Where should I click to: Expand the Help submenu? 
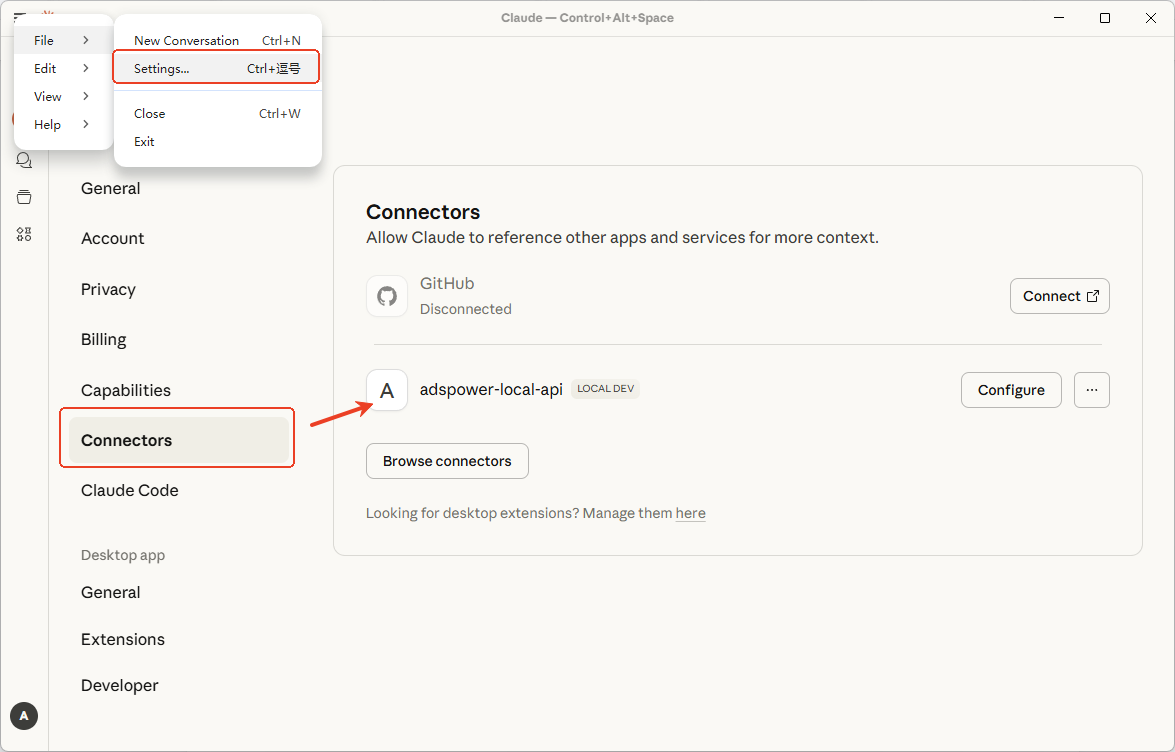click(62, 125)
